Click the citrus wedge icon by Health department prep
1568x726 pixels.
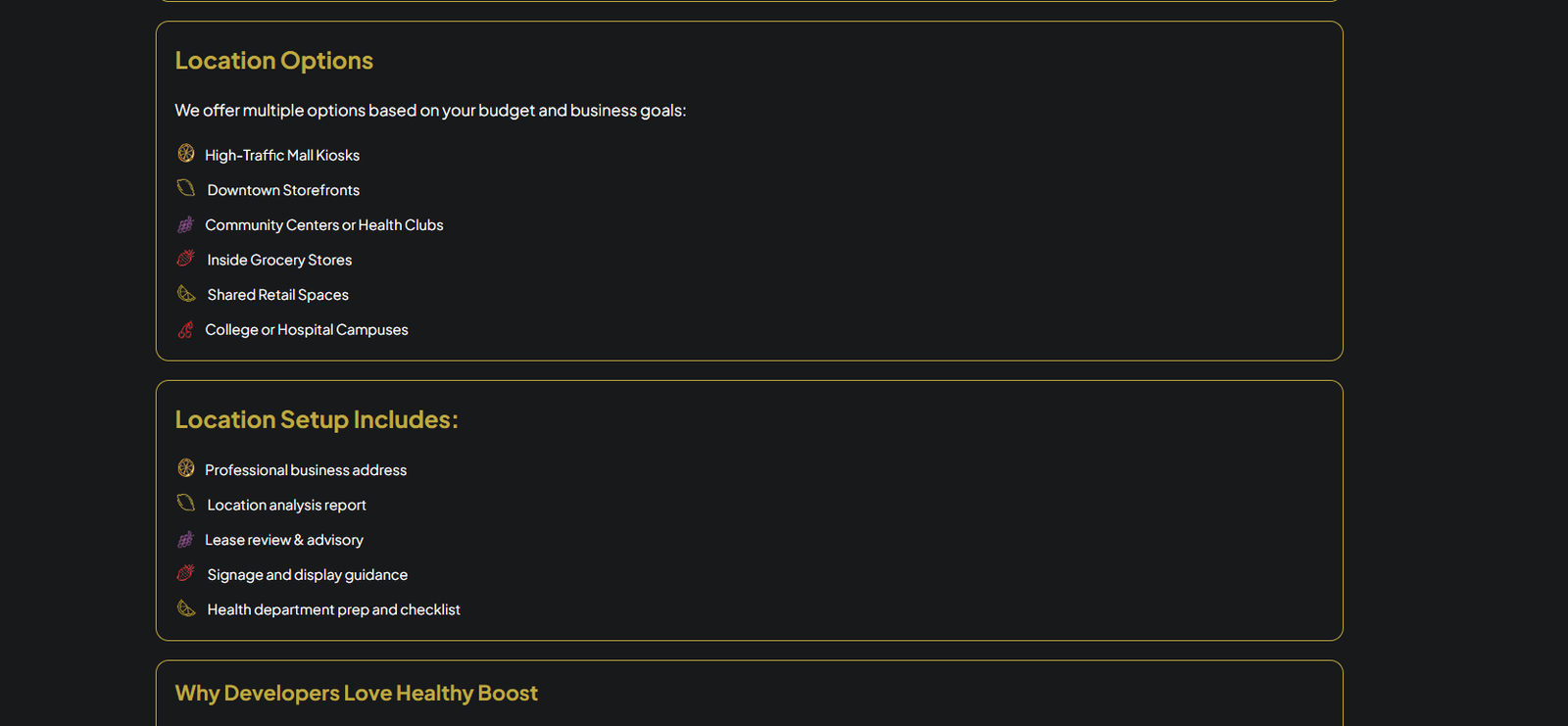(x=186, y=608)
